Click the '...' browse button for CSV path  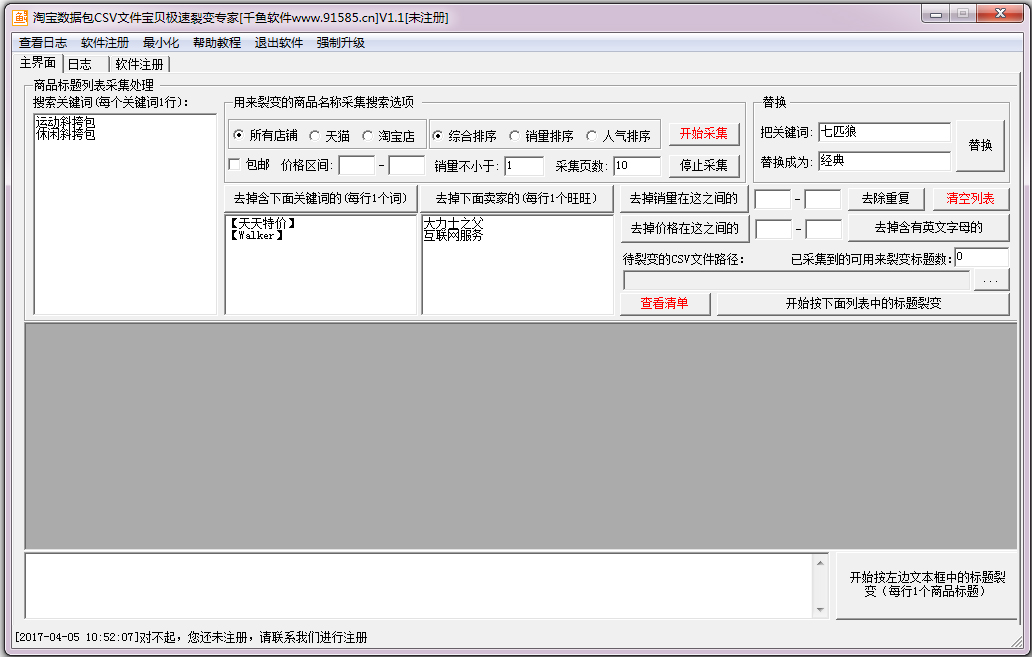point(990,281)
